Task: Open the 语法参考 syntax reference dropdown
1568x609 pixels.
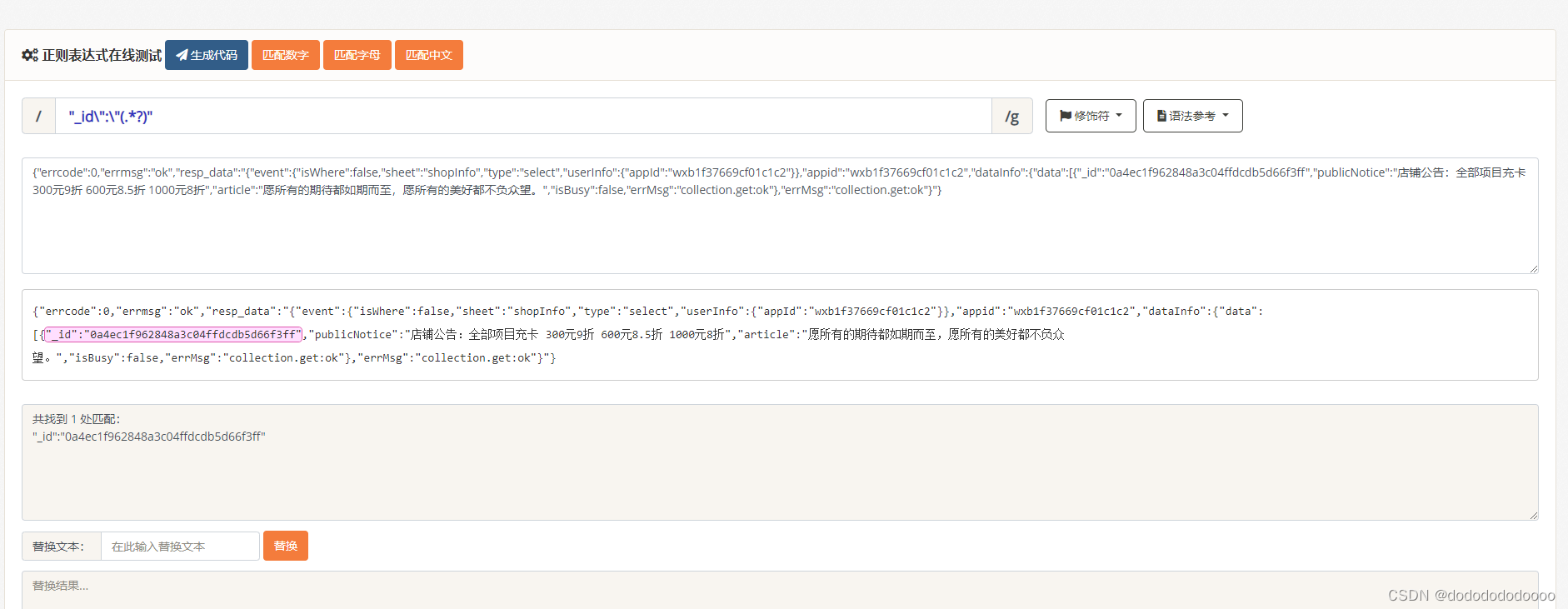Action: point(1193,116)
